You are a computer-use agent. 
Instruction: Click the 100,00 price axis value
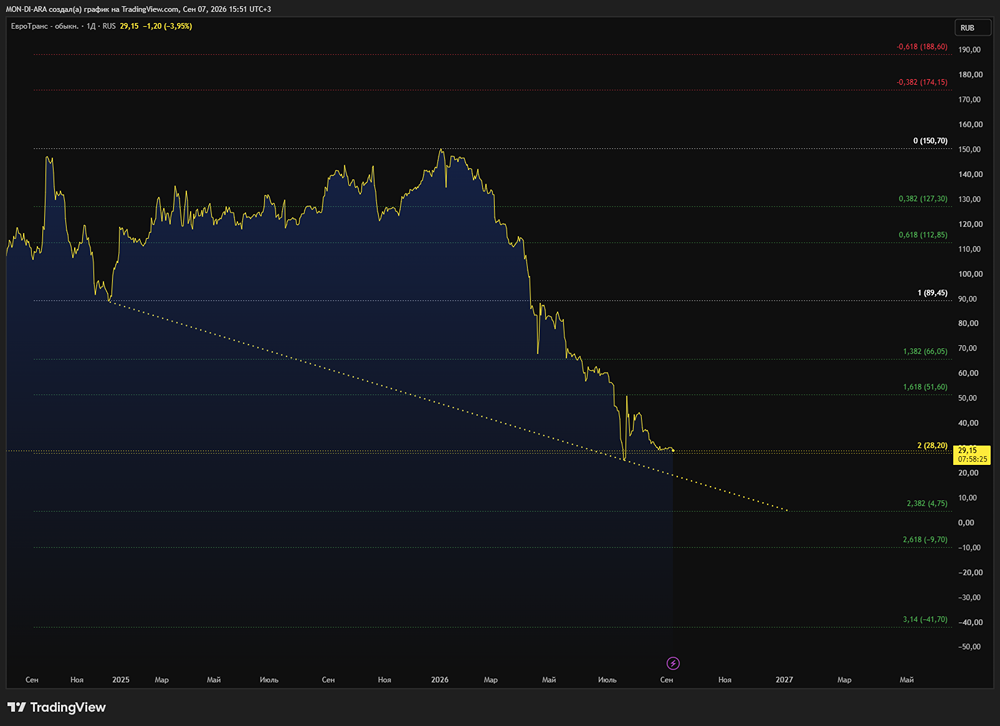(x=969, y=274)
